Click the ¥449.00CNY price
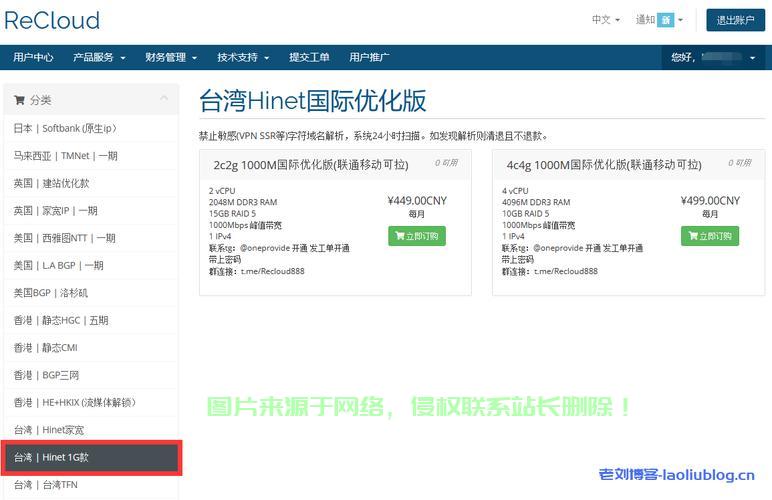772x500 pixels. 417,201
